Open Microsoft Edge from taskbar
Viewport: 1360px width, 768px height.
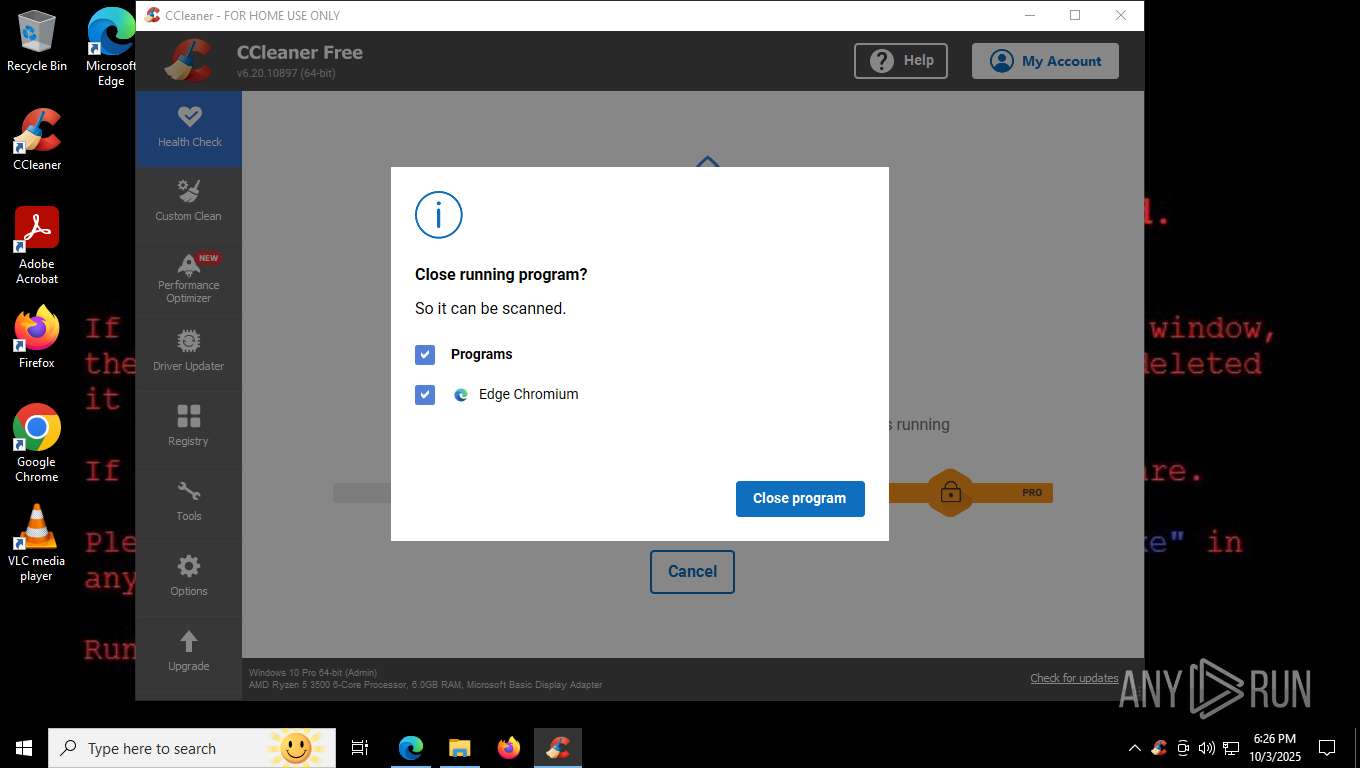pos(411,748)
